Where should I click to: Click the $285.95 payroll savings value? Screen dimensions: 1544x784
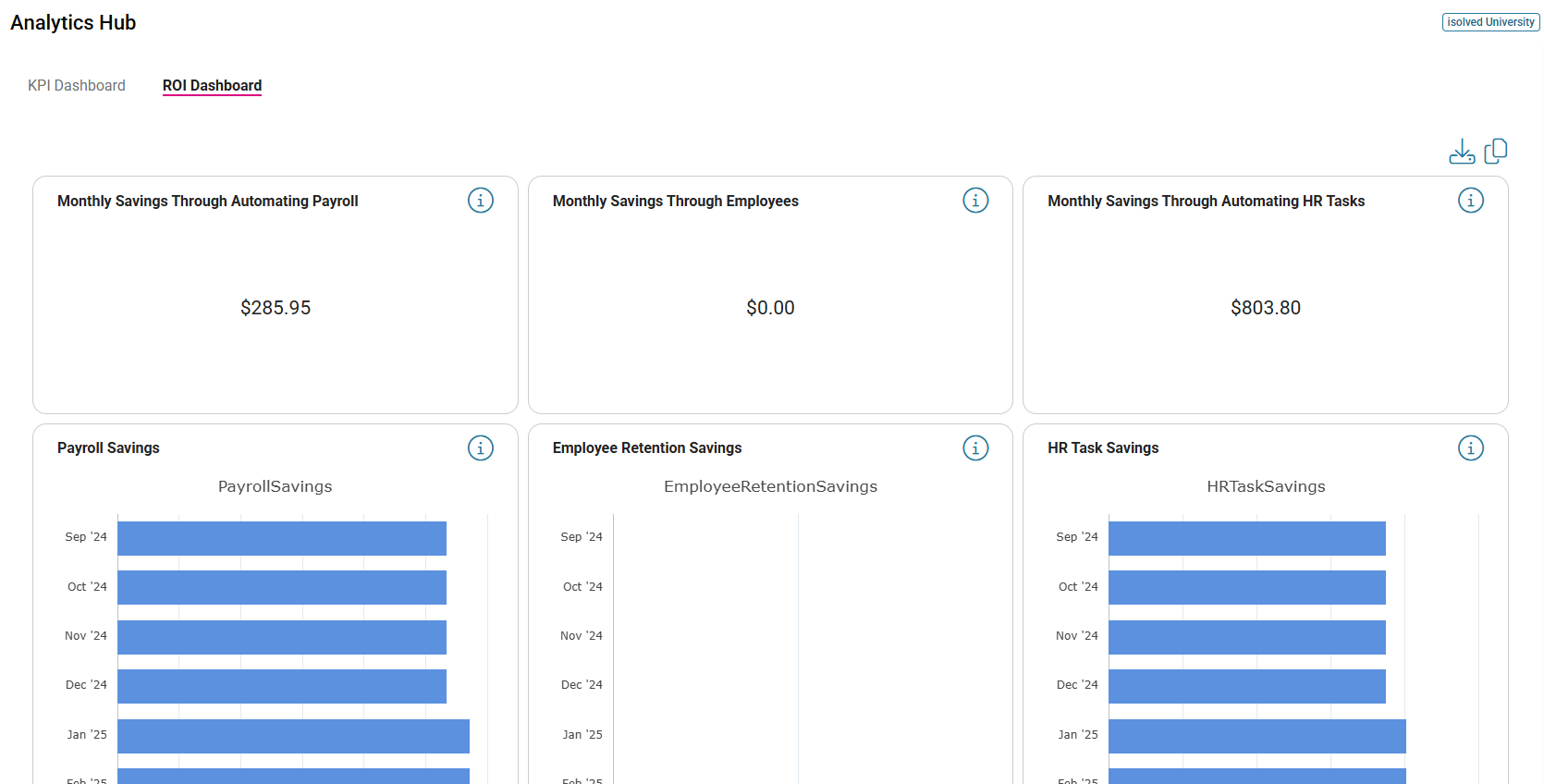click(276, 308)
